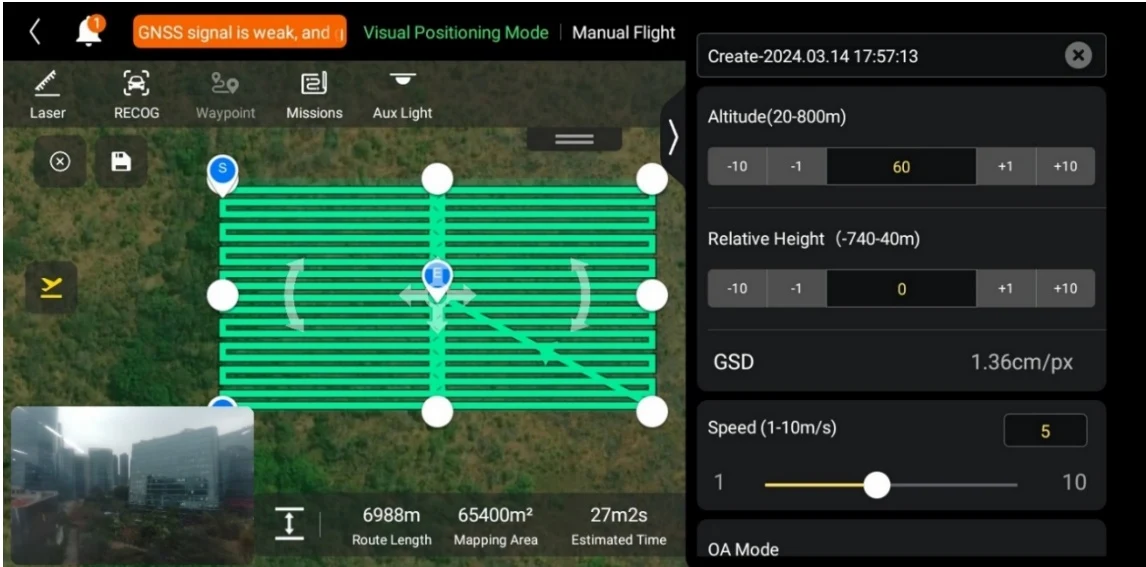Screen dimensions: 1146x567
Task: Go back using the top-left arrow
Action: [34, 32]
